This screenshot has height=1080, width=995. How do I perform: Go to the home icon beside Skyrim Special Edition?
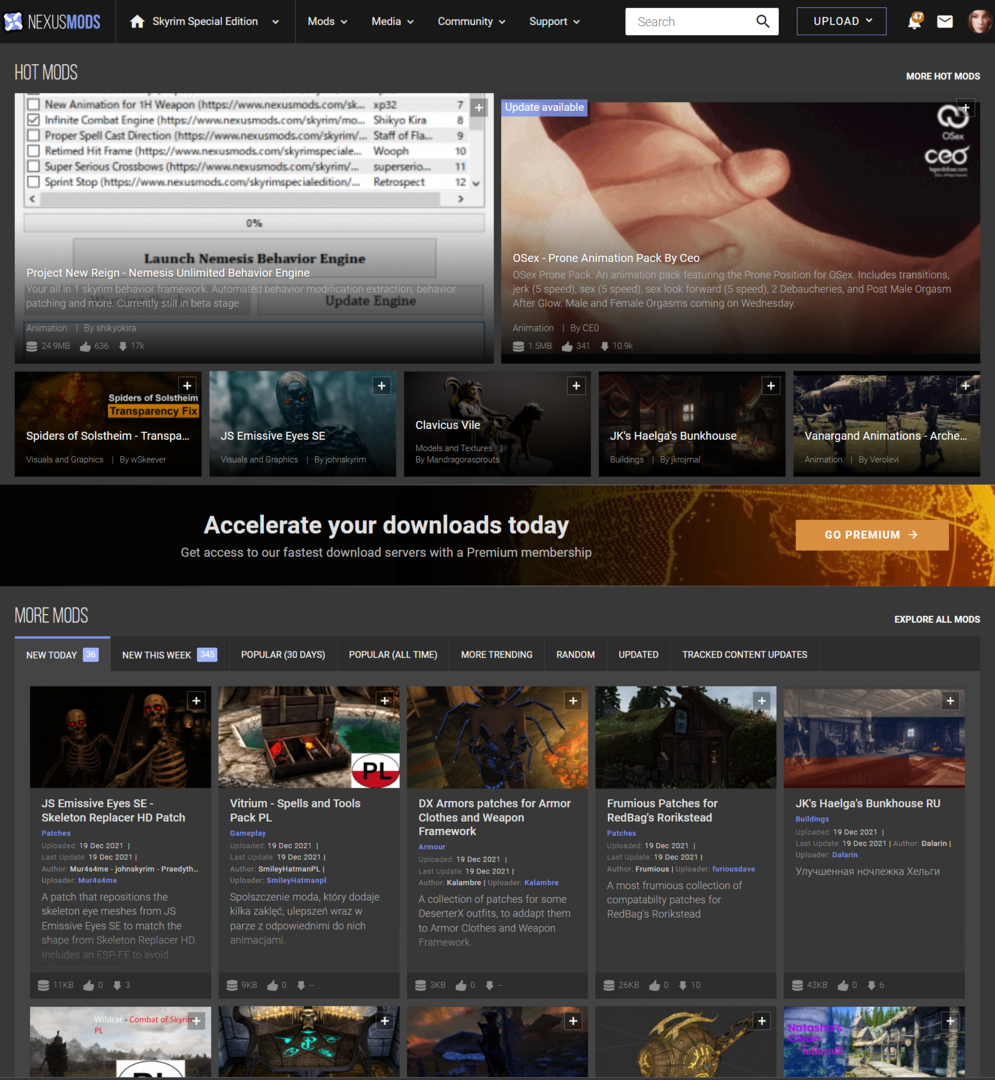click(137, 21)
